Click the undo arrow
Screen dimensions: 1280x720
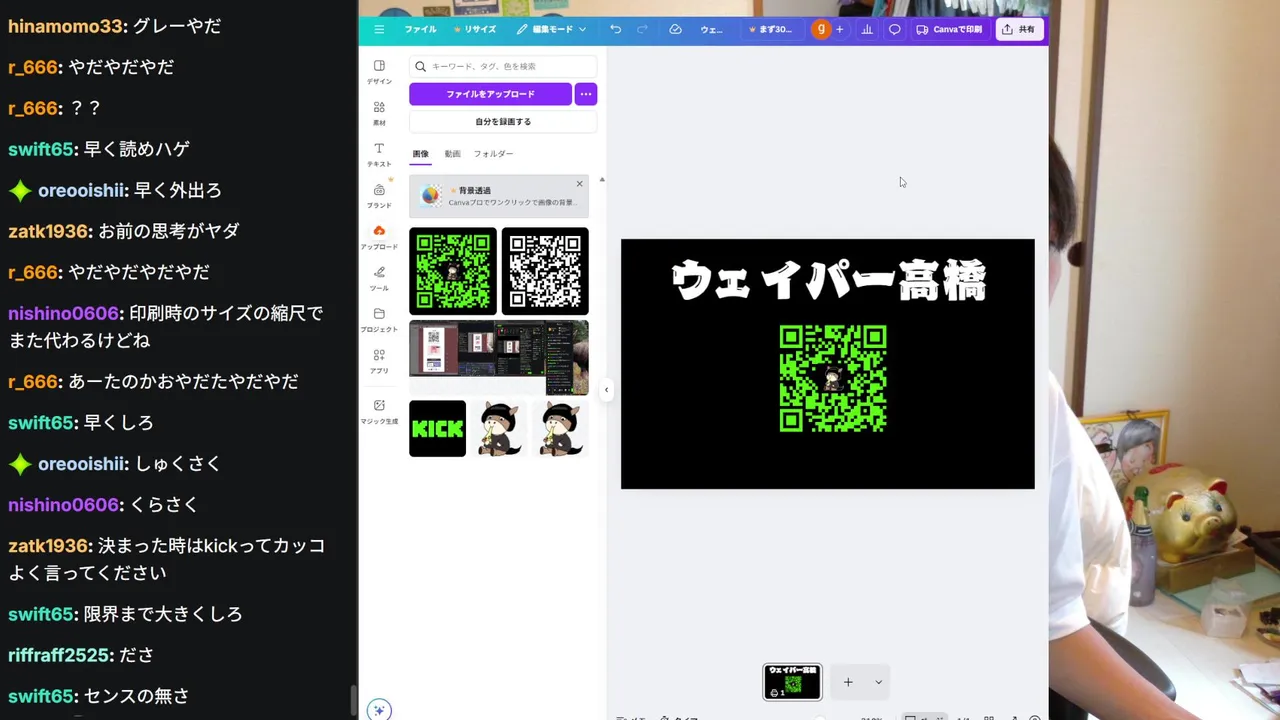[x=615, y=29]
